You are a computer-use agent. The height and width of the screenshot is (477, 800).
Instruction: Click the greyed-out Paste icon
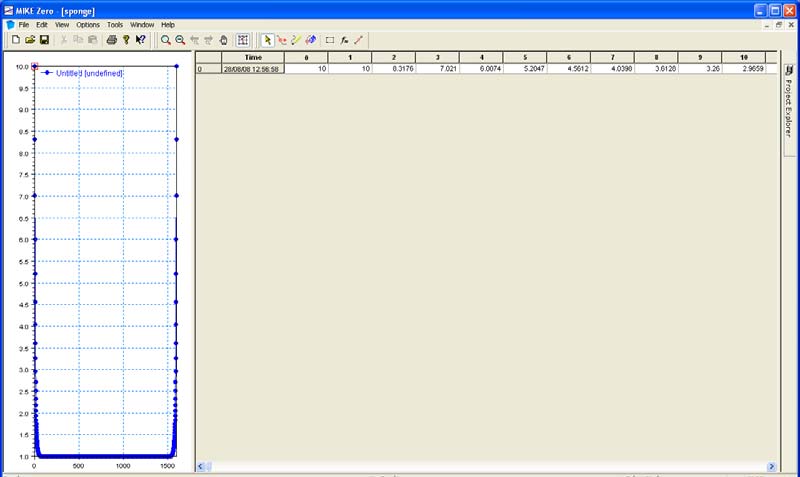[x=92, y=40]
